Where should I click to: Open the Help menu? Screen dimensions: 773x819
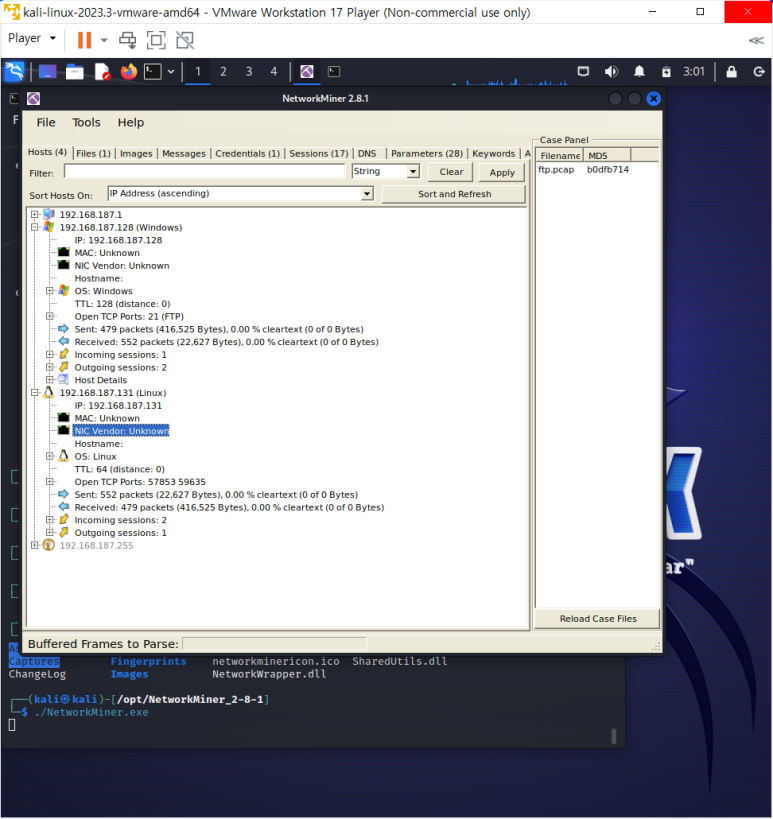click(131, 122)
